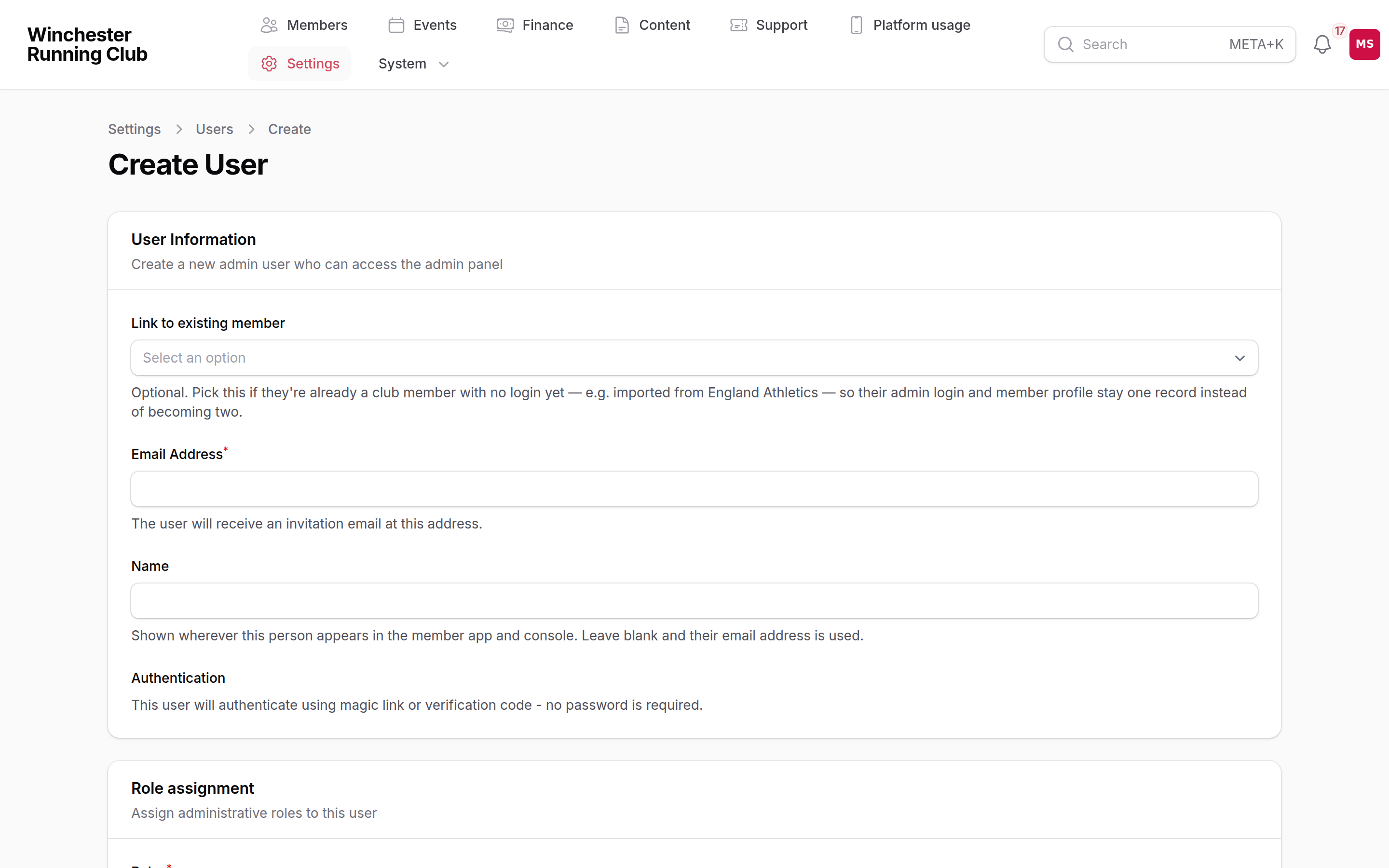Open the Events menu item
The image size is (1389, 868).
422,25
